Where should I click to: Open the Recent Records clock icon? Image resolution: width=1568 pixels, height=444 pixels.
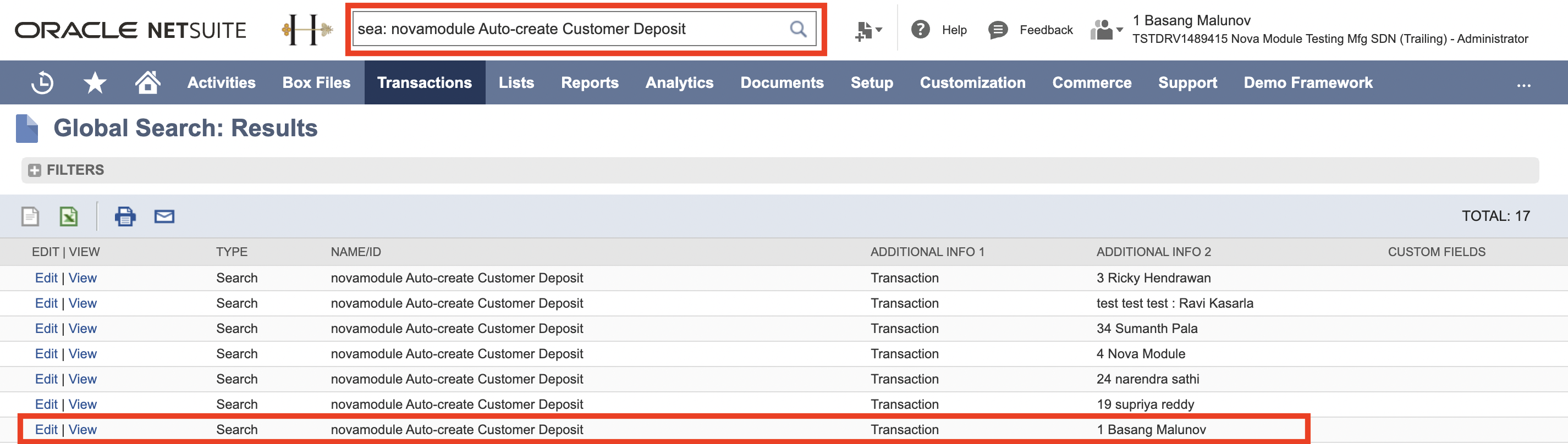(42, 83)
